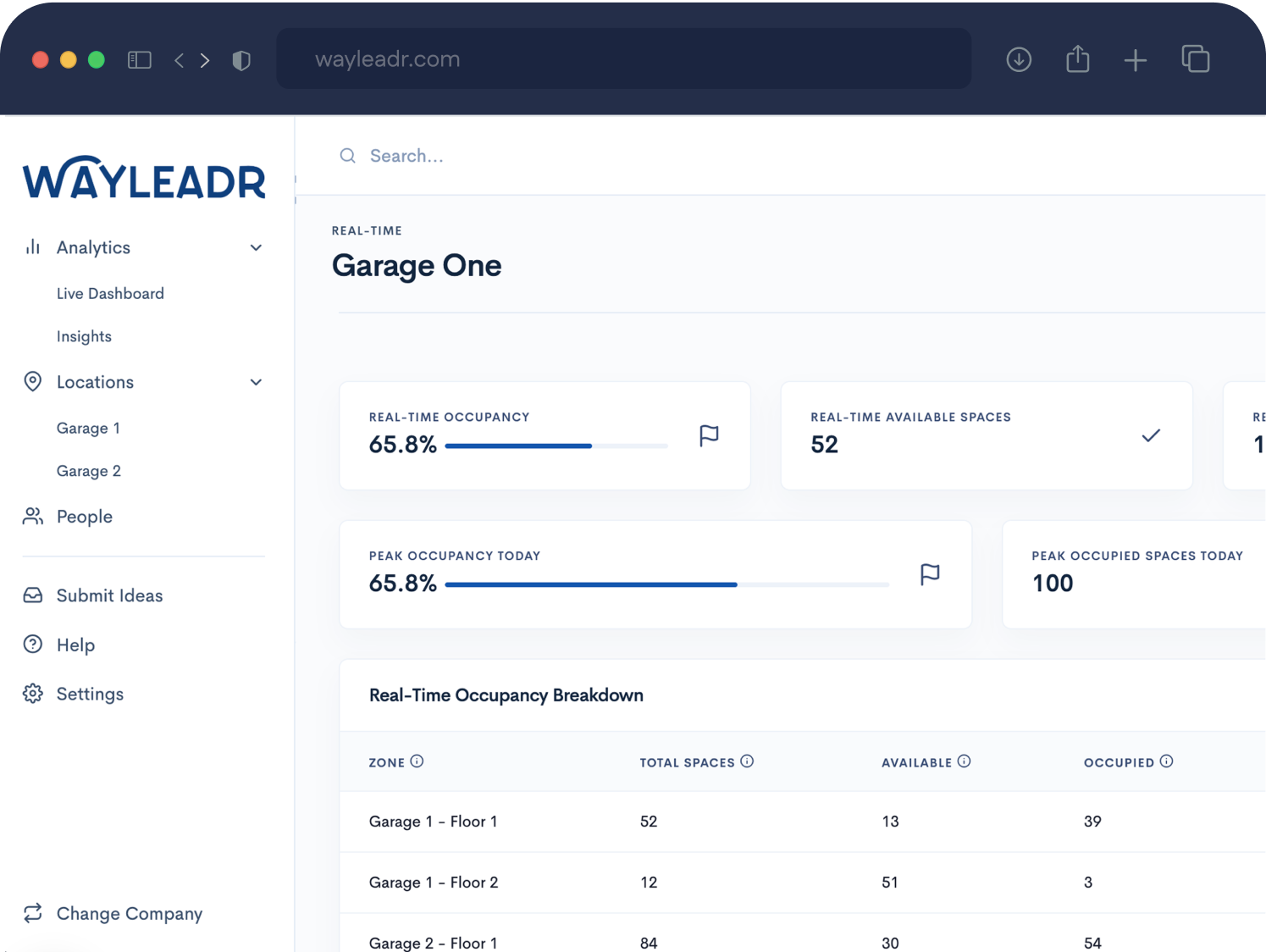Switch to the Insights view

[x=84, y=336]
